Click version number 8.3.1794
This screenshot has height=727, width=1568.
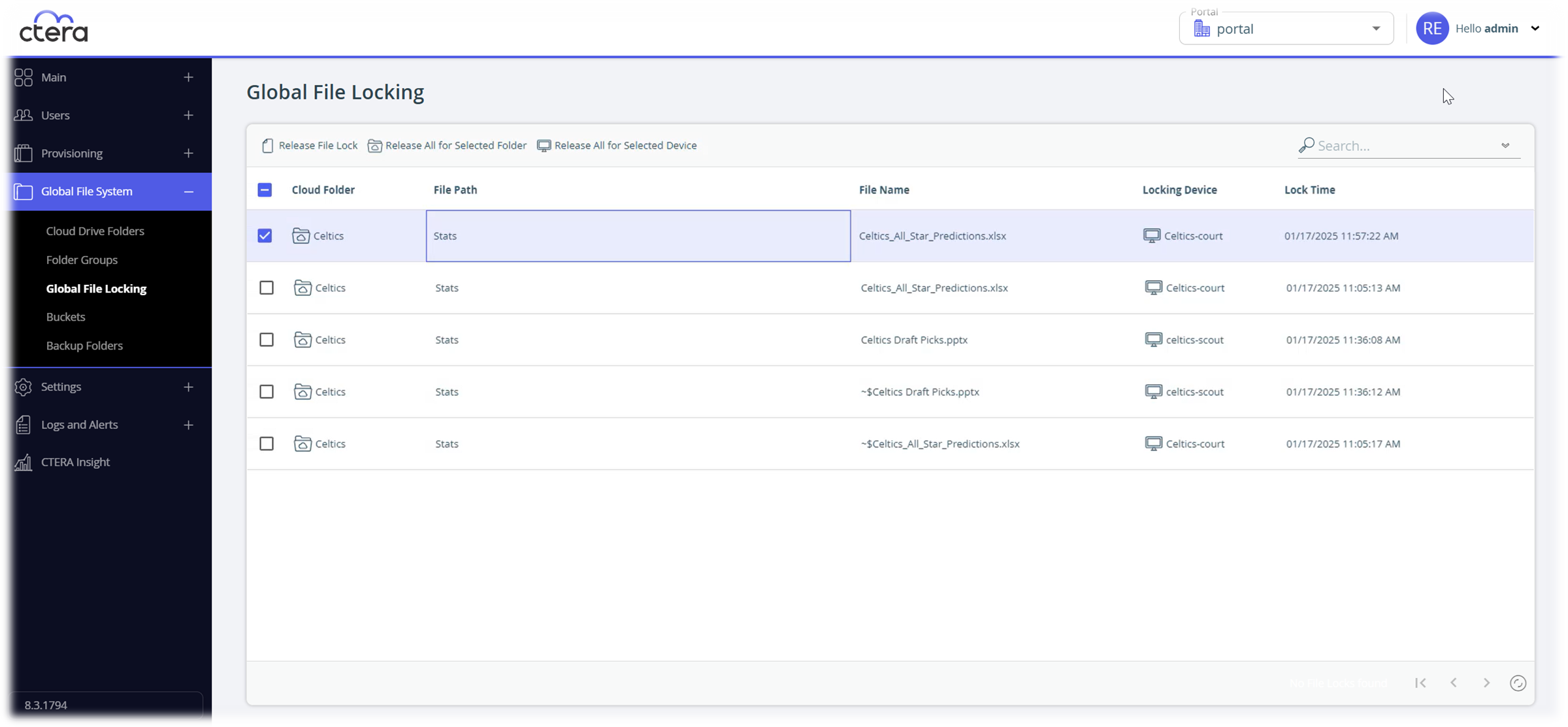(x=46, y=705)
